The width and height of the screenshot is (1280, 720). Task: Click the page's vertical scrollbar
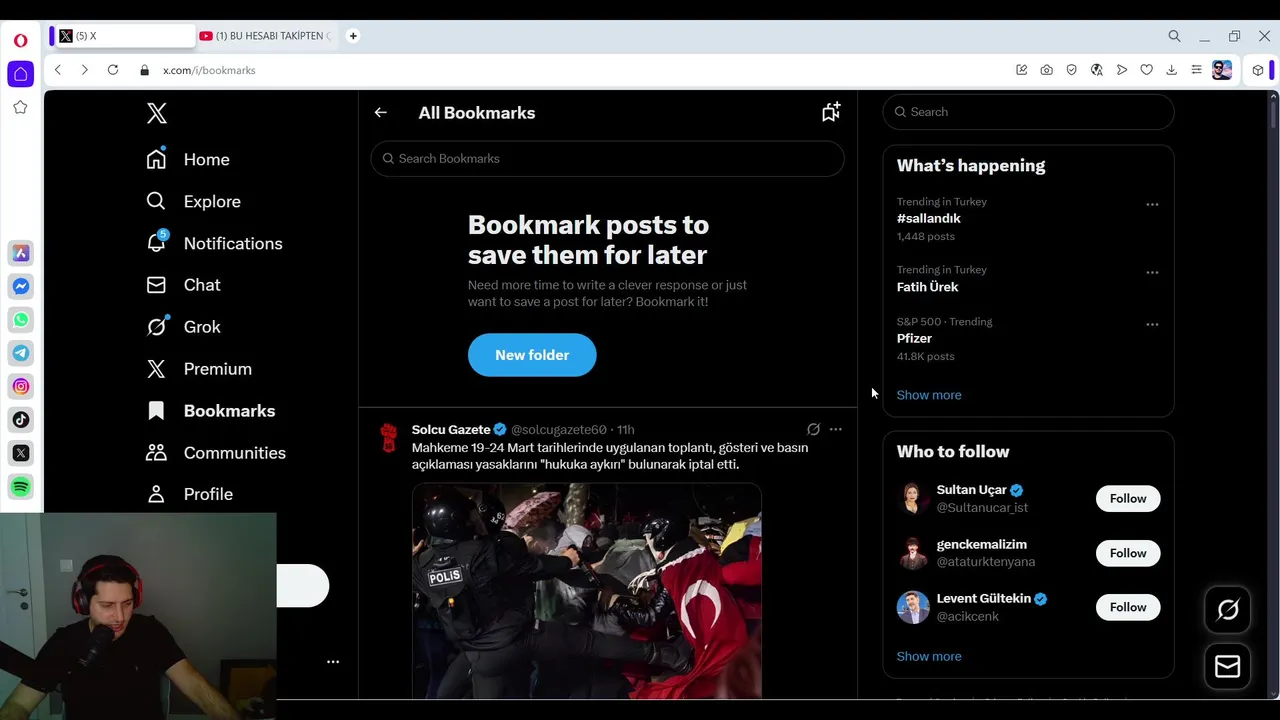(x=1273, y=300)
